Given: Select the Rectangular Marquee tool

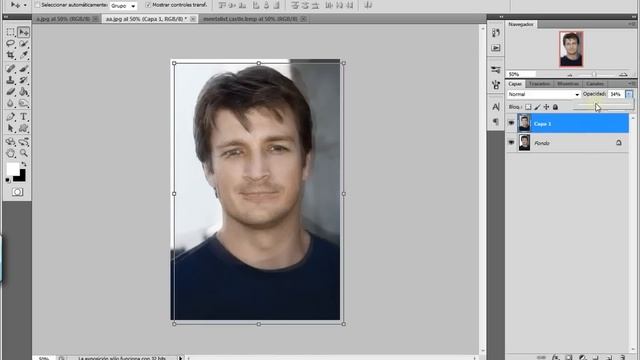Looking at the screenshot, I should coord(11,32).
